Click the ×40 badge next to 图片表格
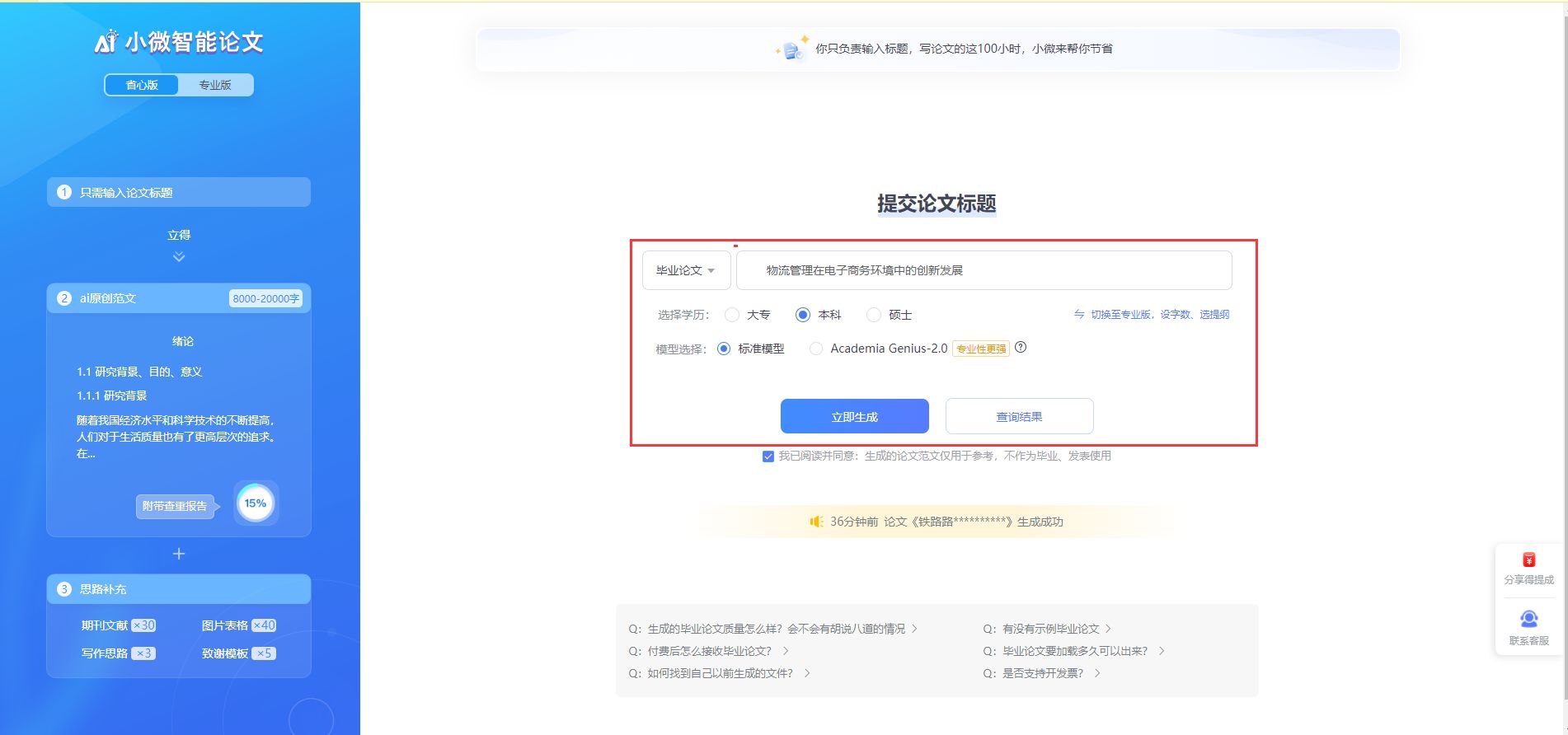This screenshot has height=735, width=1568. pos(264,625)
